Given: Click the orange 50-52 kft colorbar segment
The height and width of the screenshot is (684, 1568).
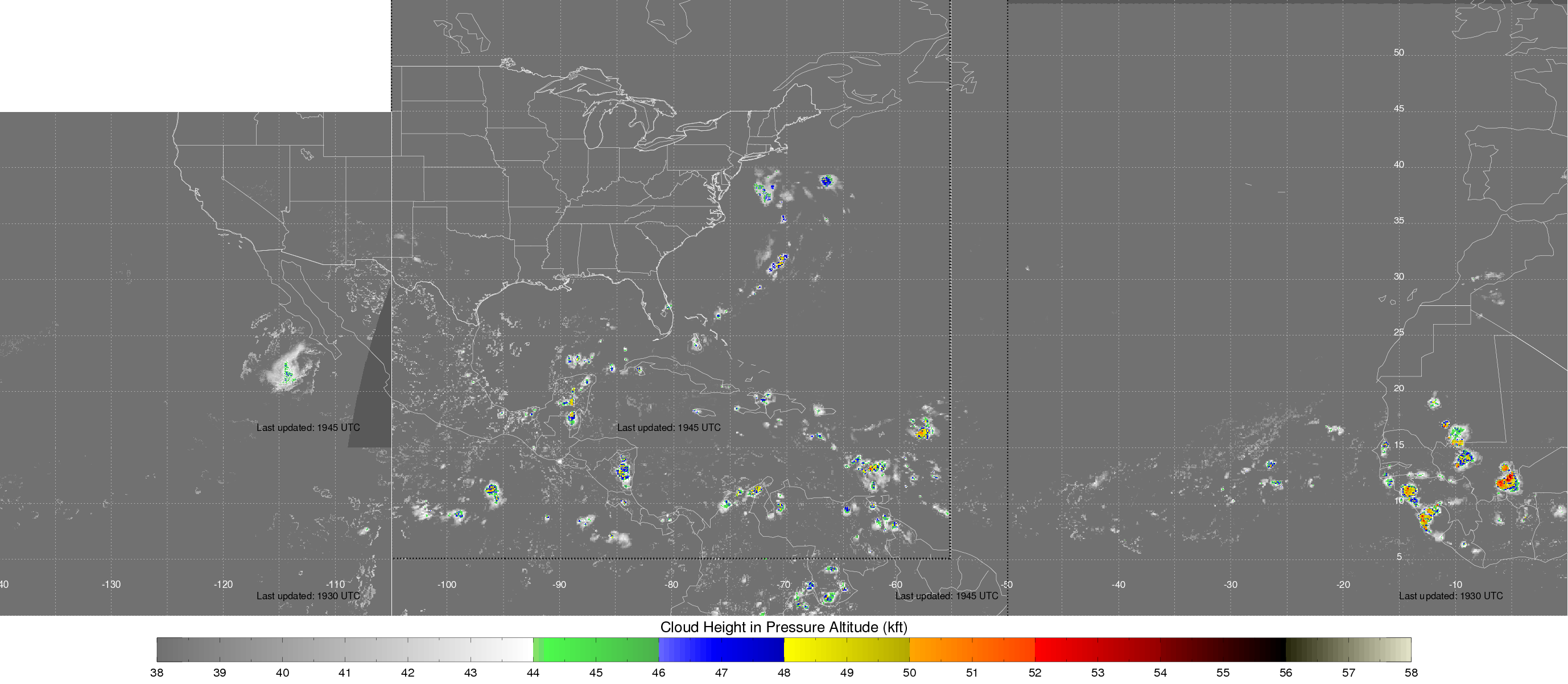Looking at the screenshot, I should pos(972,649).
